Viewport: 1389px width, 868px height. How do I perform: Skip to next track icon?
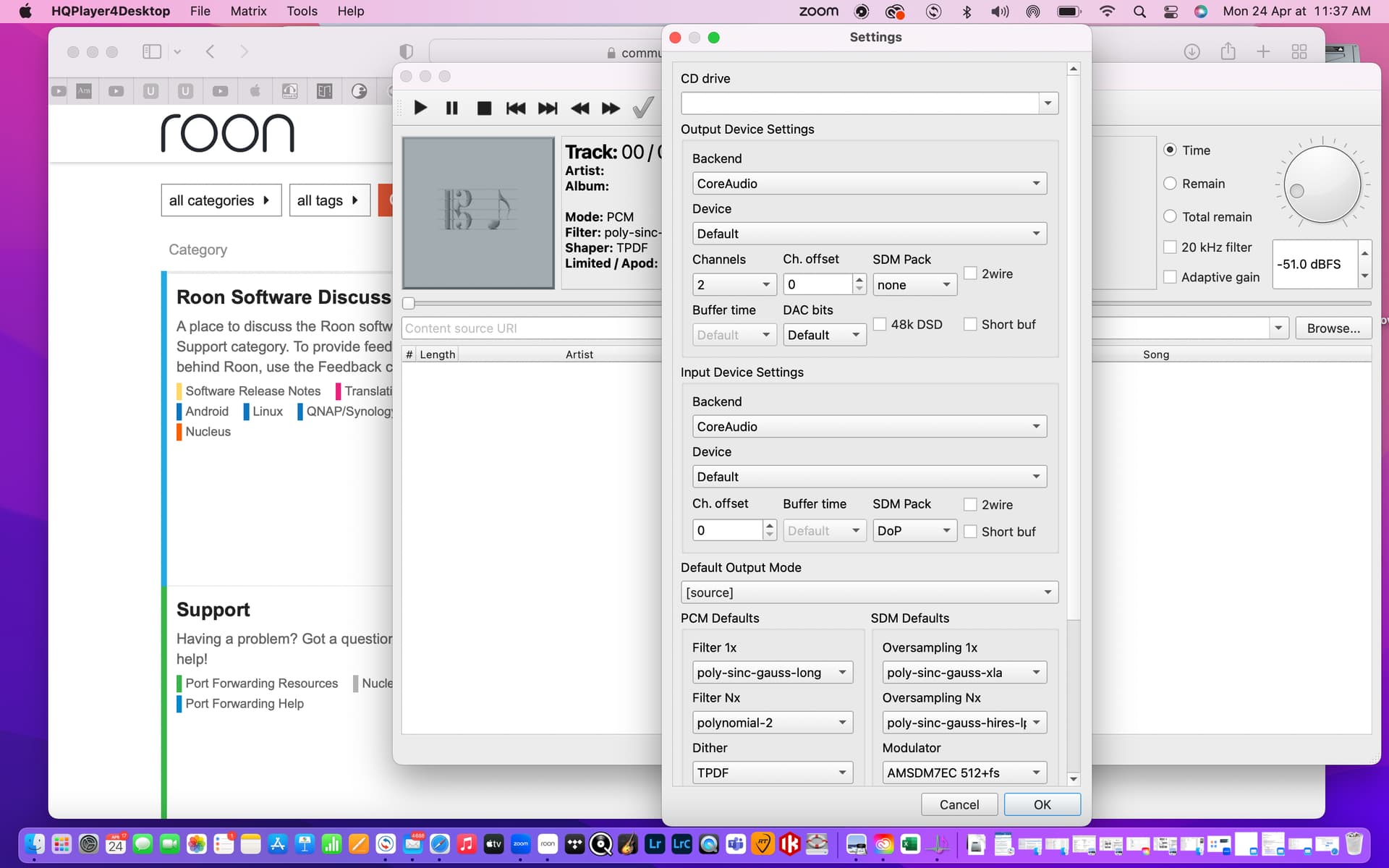click(x=548, y=109)
